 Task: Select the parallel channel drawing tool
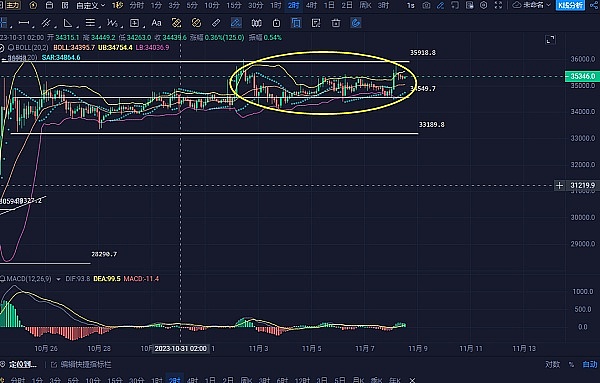46,23
